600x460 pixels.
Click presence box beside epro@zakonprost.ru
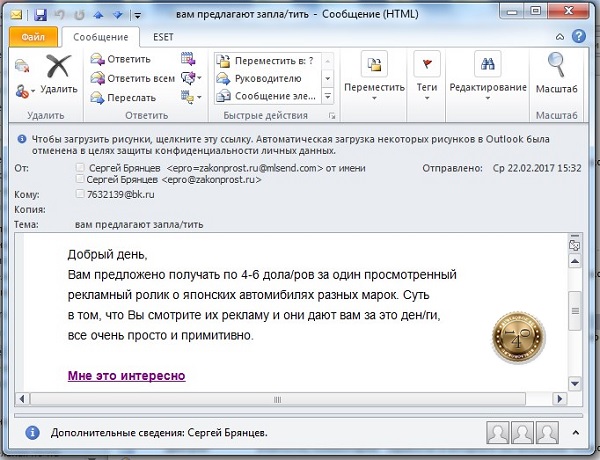(80, 178)
